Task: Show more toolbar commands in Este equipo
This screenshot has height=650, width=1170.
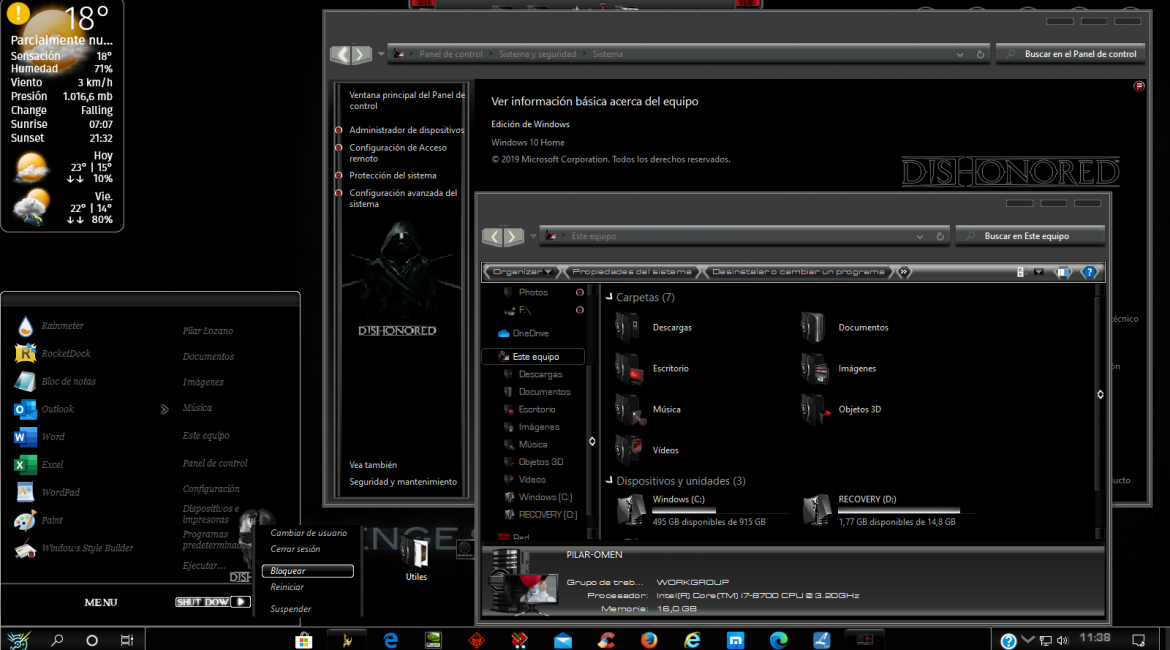Action: (904, 272)
